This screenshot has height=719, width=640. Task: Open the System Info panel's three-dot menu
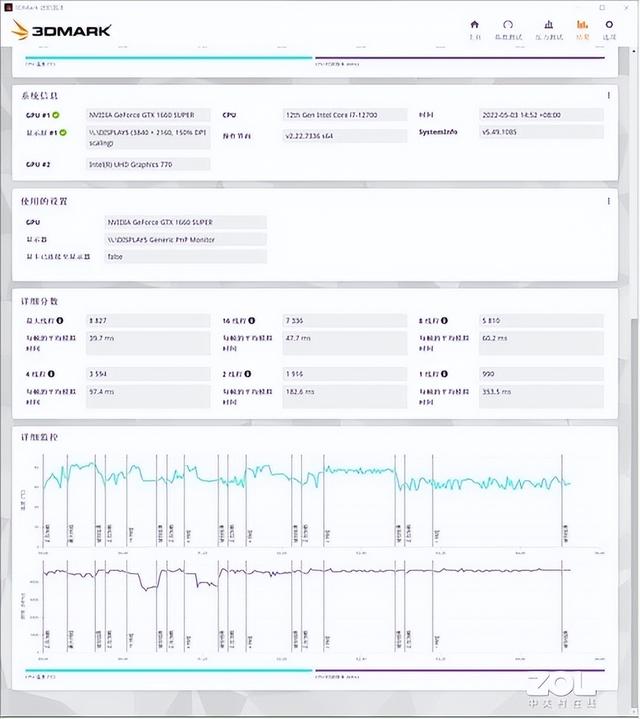point(608,95)
